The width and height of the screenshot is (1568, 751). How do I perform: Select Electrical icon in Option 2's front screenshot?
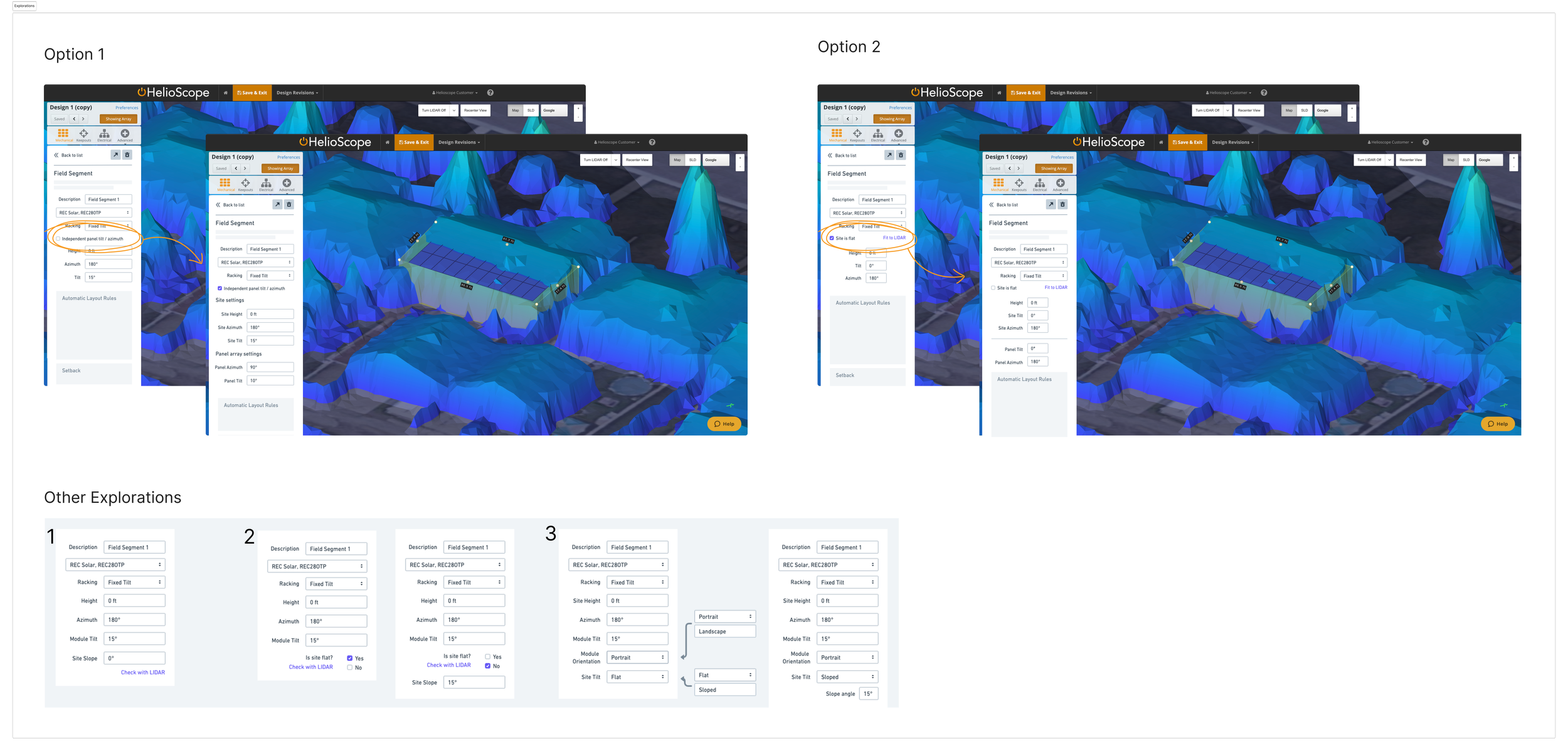click(x=1040, y=183)
